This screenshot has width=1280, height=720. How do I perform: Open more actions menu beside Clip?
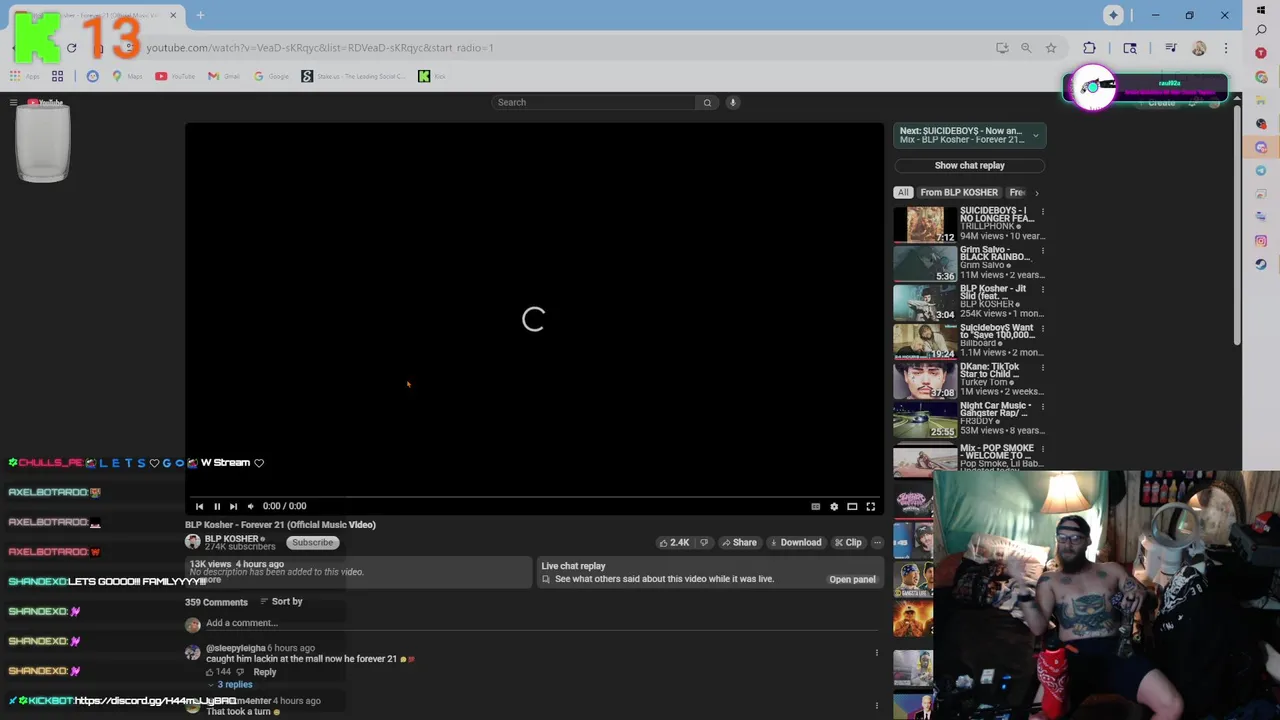(877, 543)
